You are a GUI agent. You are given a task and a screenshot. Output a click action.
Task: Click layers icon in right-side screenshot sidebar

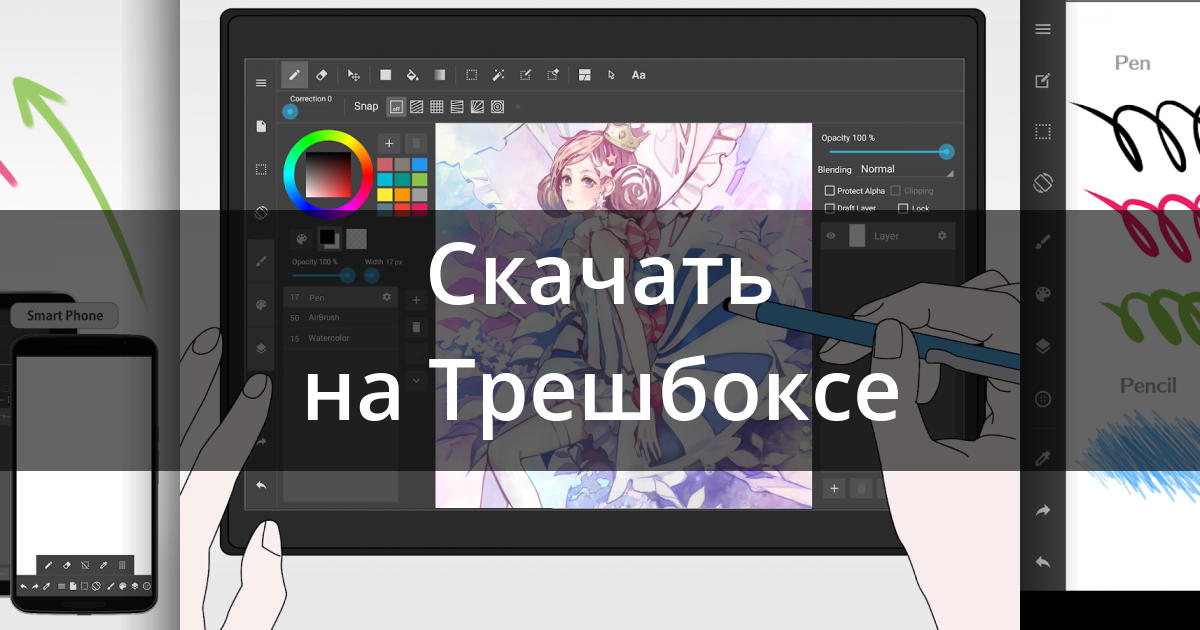pos(1043,346)
